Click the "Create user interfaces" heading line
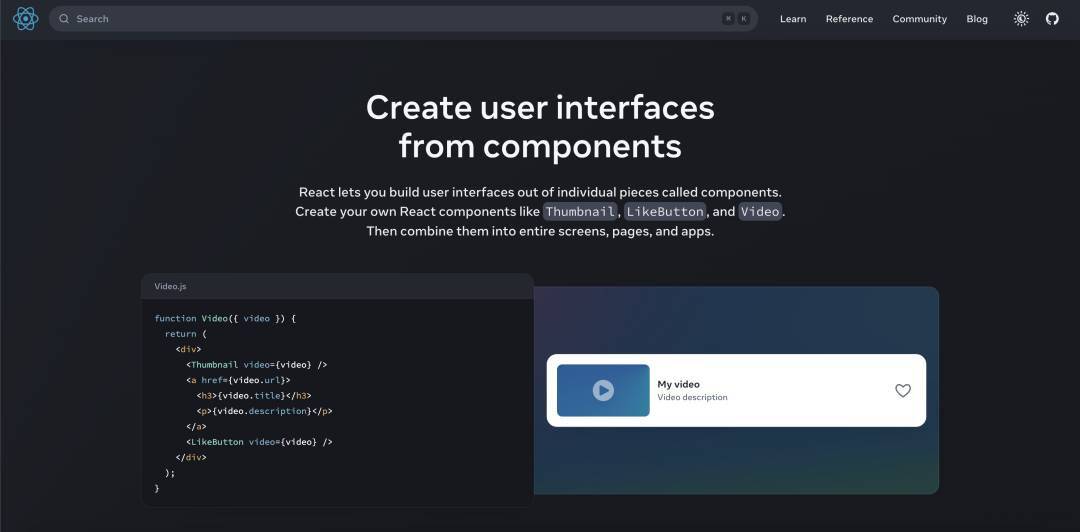 [540, 107]
